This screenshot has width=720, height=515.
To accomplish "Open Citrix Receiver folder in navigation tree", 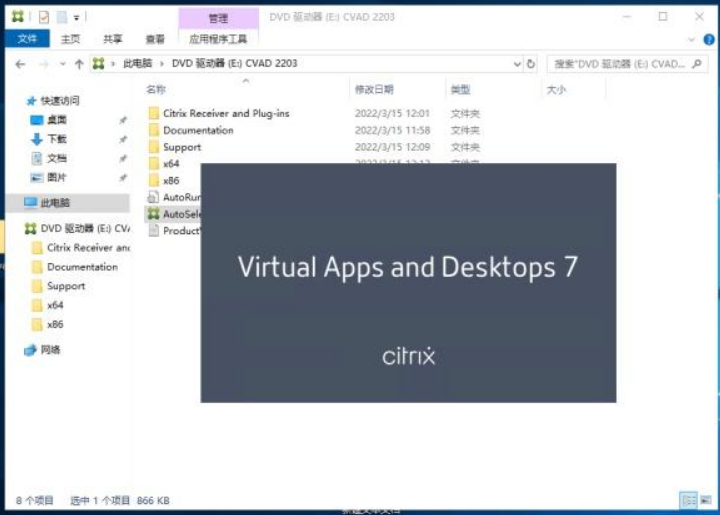I will point(81,248).
